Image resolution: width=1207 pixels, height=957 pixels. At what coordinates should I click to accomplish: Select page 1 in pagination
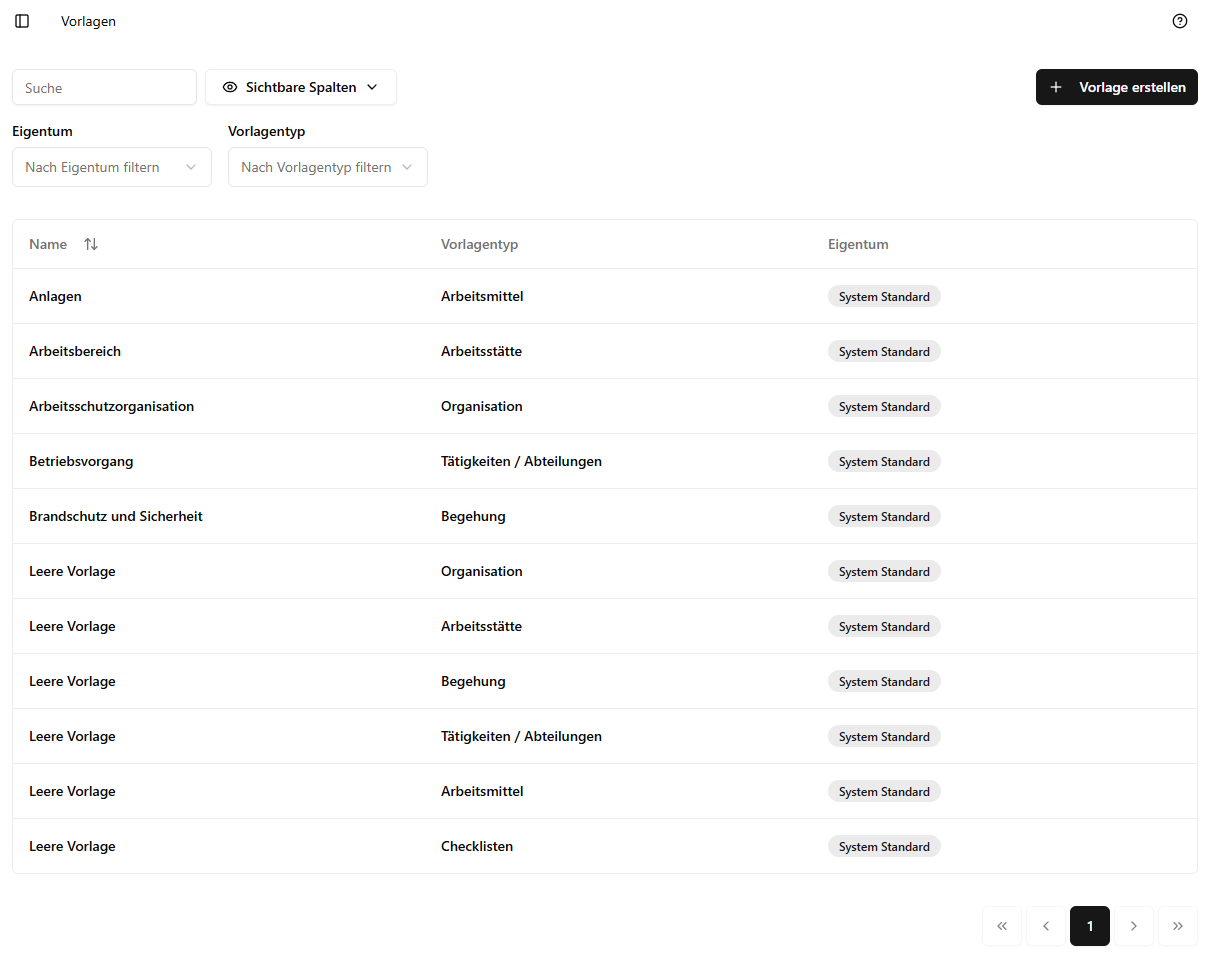pyautogui.click(x=1090, y=926)
